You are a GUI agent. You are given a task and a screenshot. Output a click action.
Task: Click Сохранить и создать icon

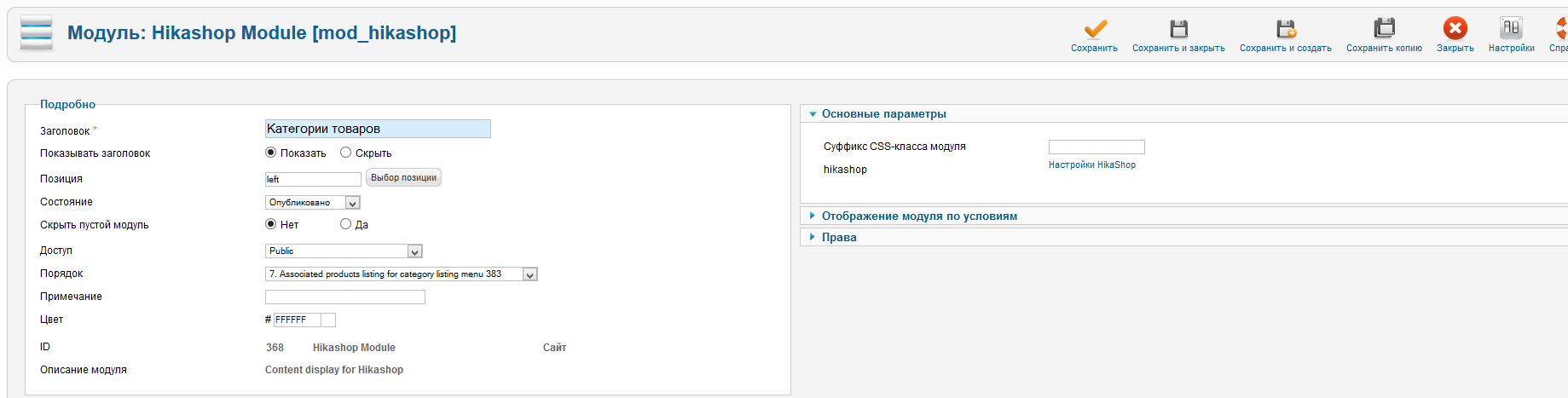click(1286, 29)
